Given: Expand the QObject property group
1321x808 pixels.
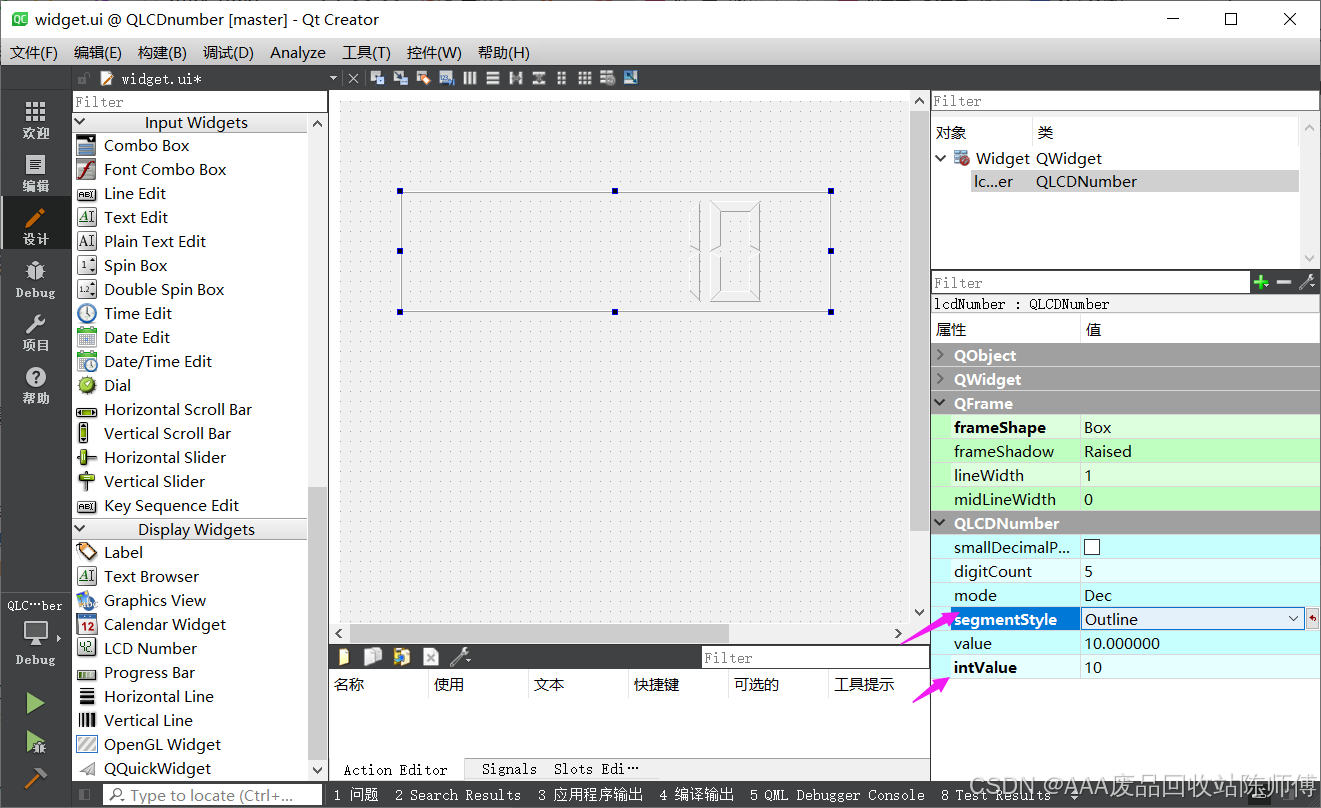Looking at the screenshot, I should (x=941, y=355).
